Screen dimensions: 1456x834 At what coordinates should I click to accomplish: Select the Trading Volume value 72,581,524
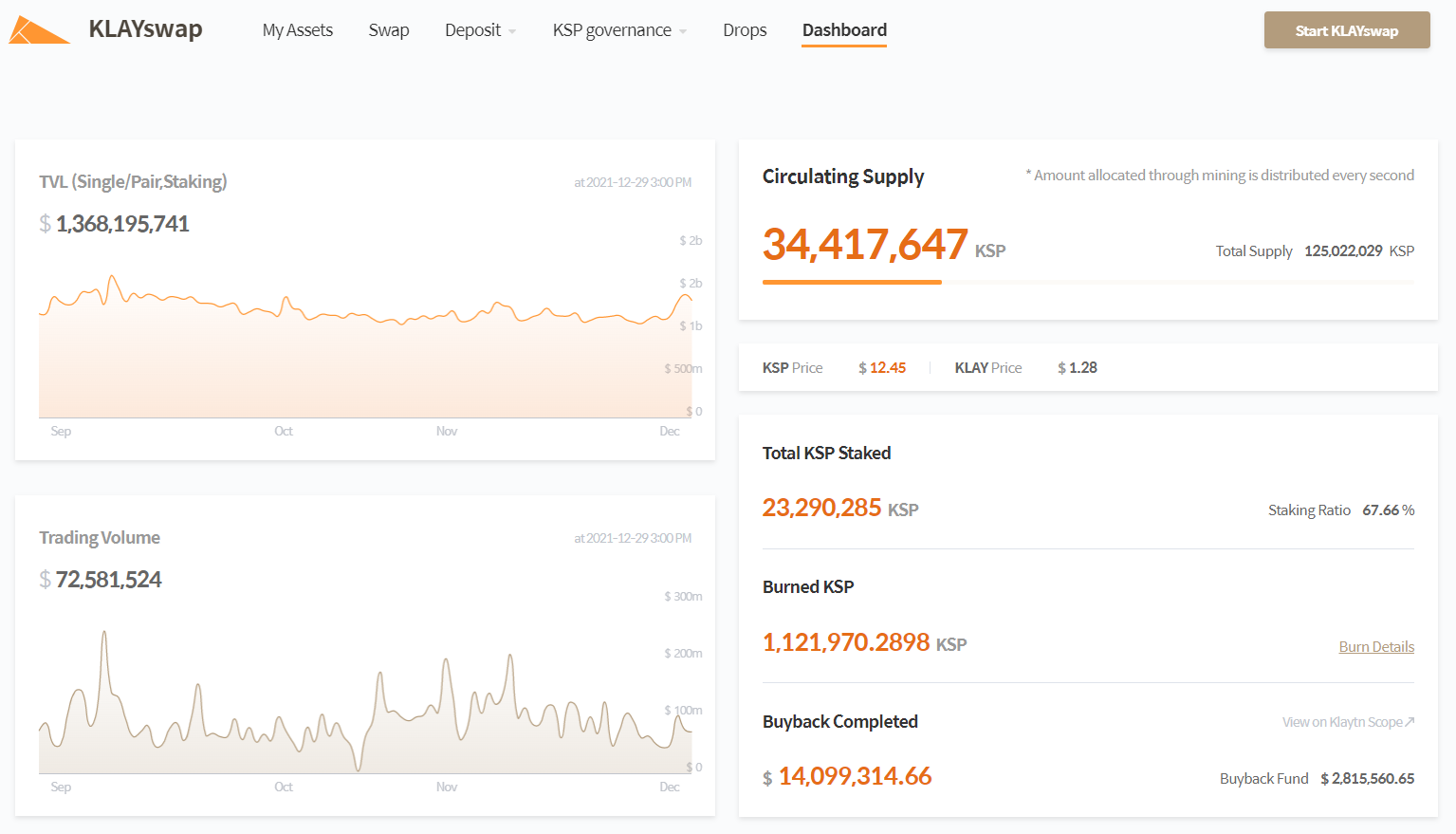[x=109, y=580]
